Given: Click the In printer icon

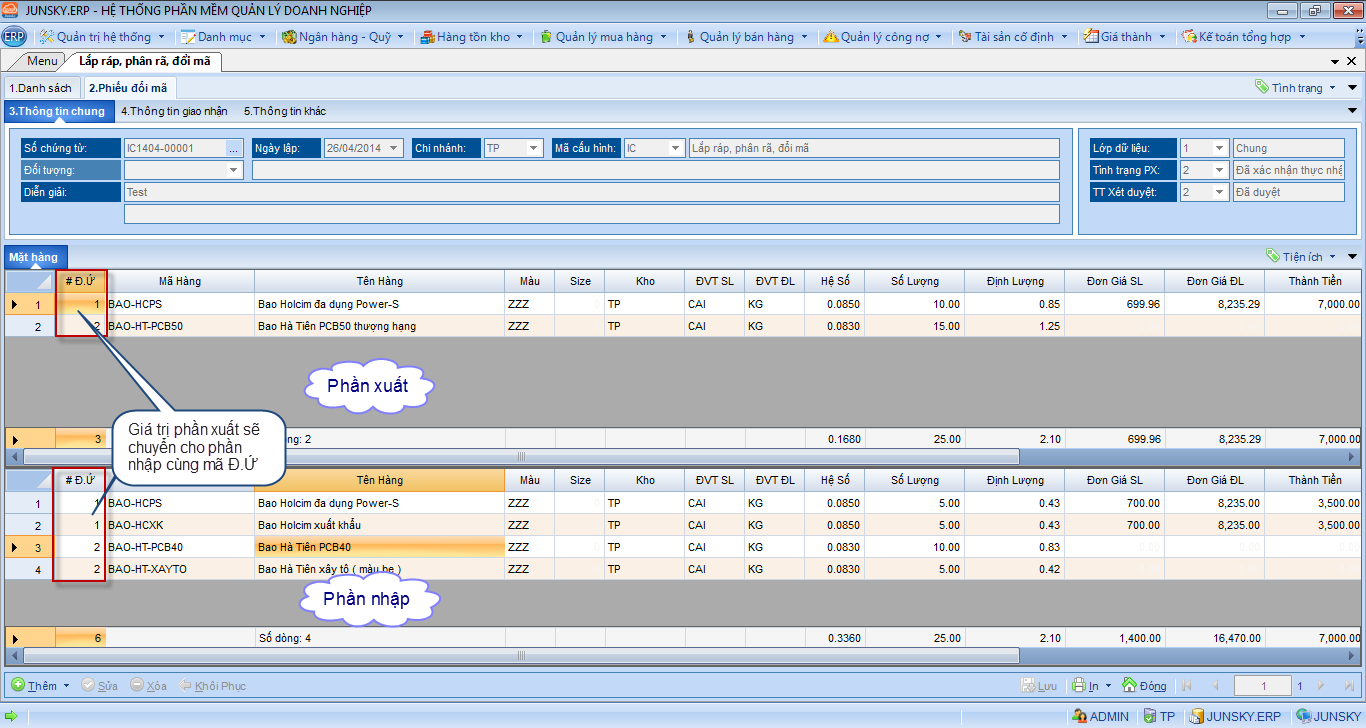Looking at the screenshot, I should 1079,686.
